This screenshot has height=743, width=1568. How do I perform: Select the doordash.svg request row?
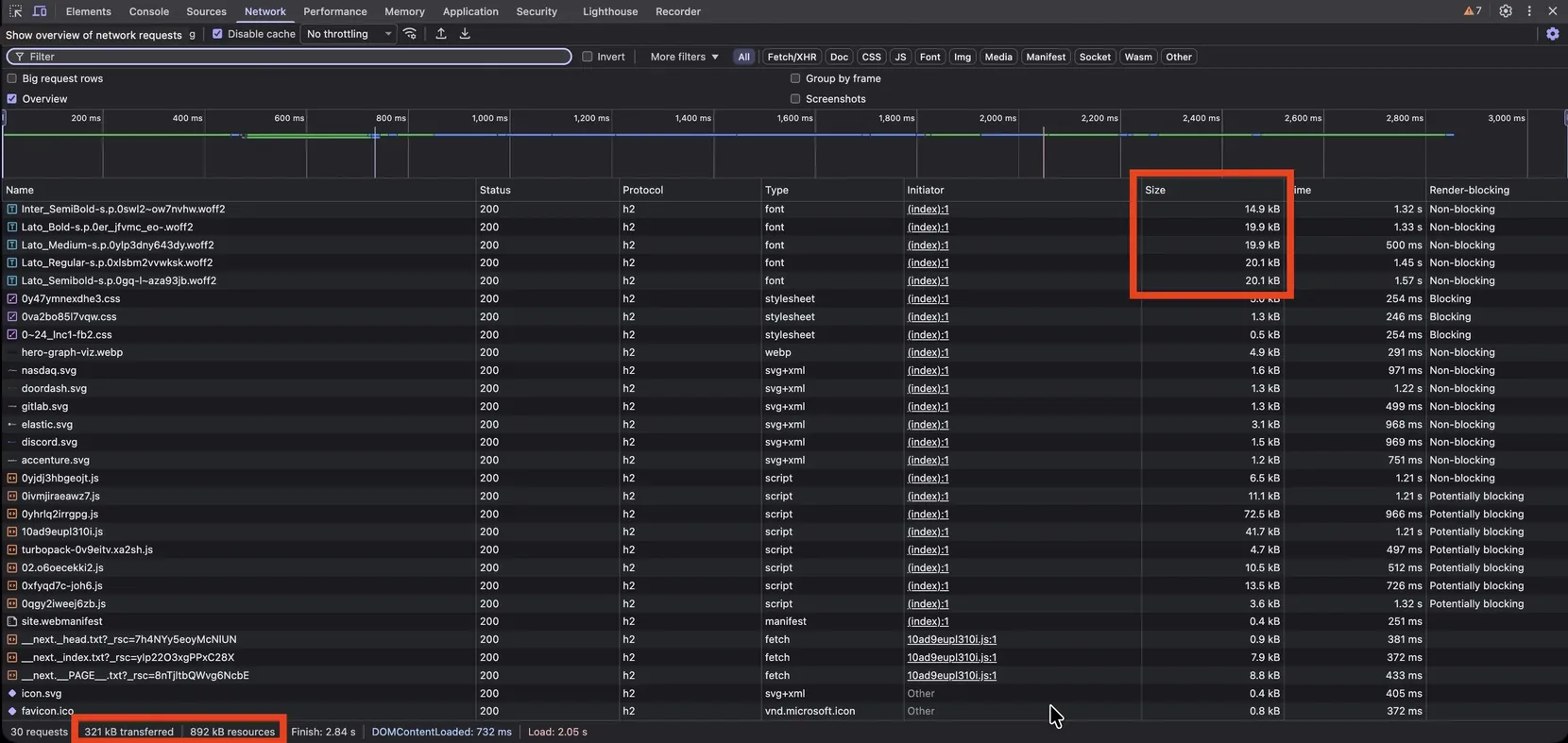click(x=784, y=389)
